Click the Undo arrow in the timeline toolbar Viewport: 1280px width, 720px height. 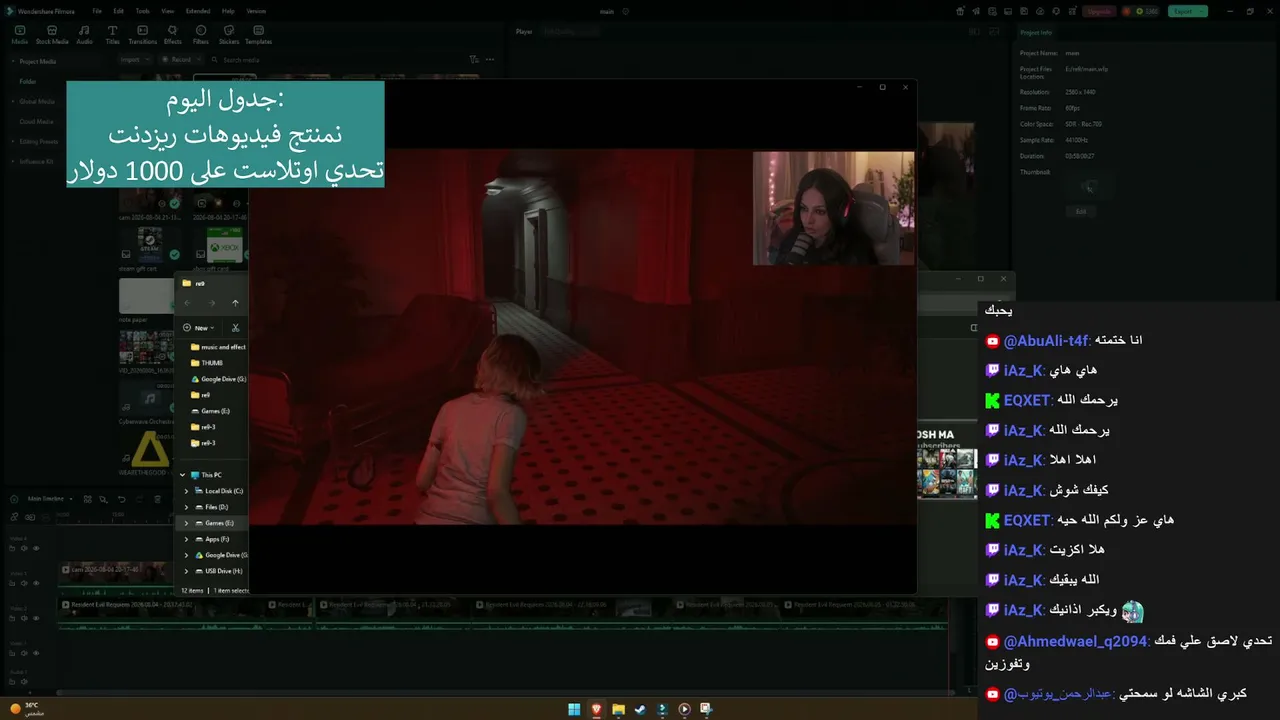click(121, 498)
